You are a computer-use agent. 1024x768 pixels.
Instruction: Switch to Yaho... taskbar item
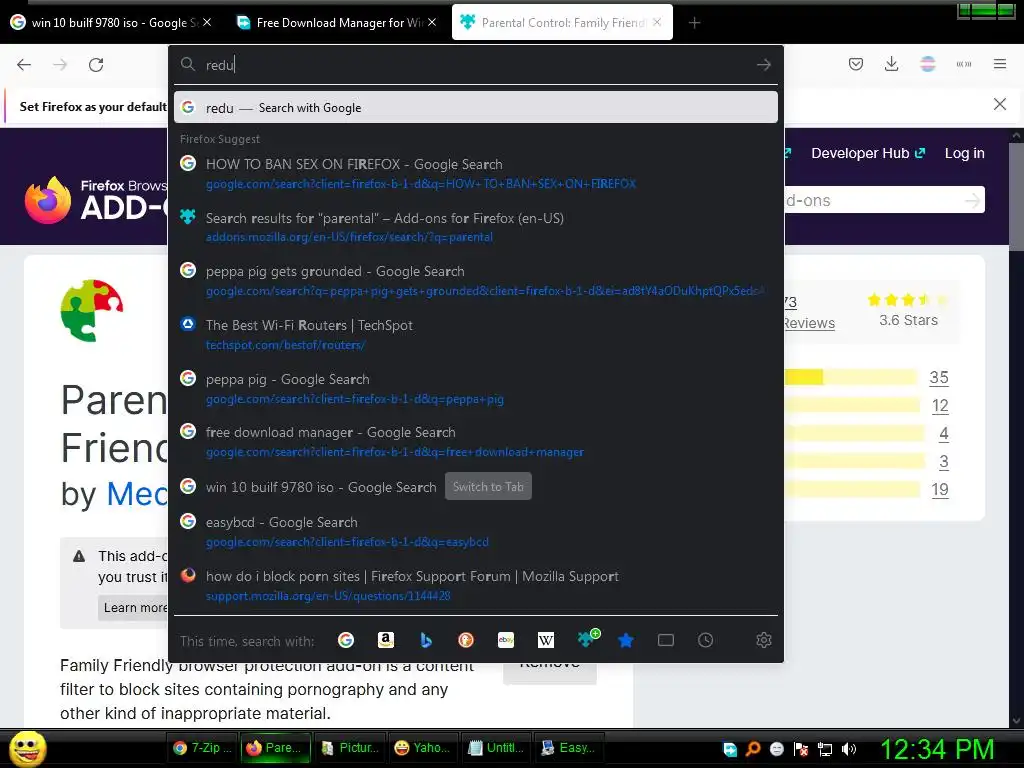click(x=424, y=748)
